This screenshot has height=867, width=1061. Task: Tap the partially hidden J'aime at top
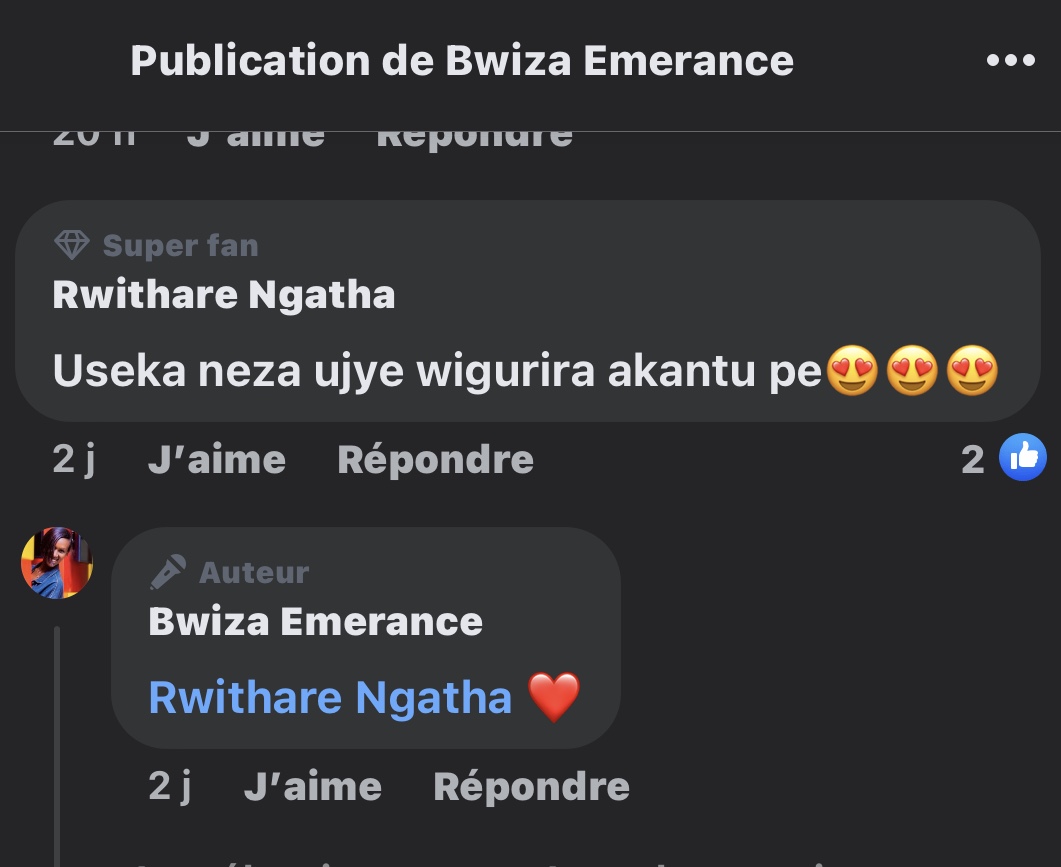point(256,139)
